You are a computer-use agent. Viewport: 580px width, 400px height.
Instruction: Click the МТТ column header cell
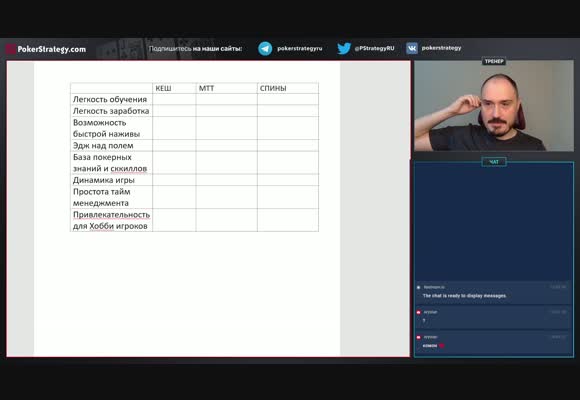tap(226, 88)
